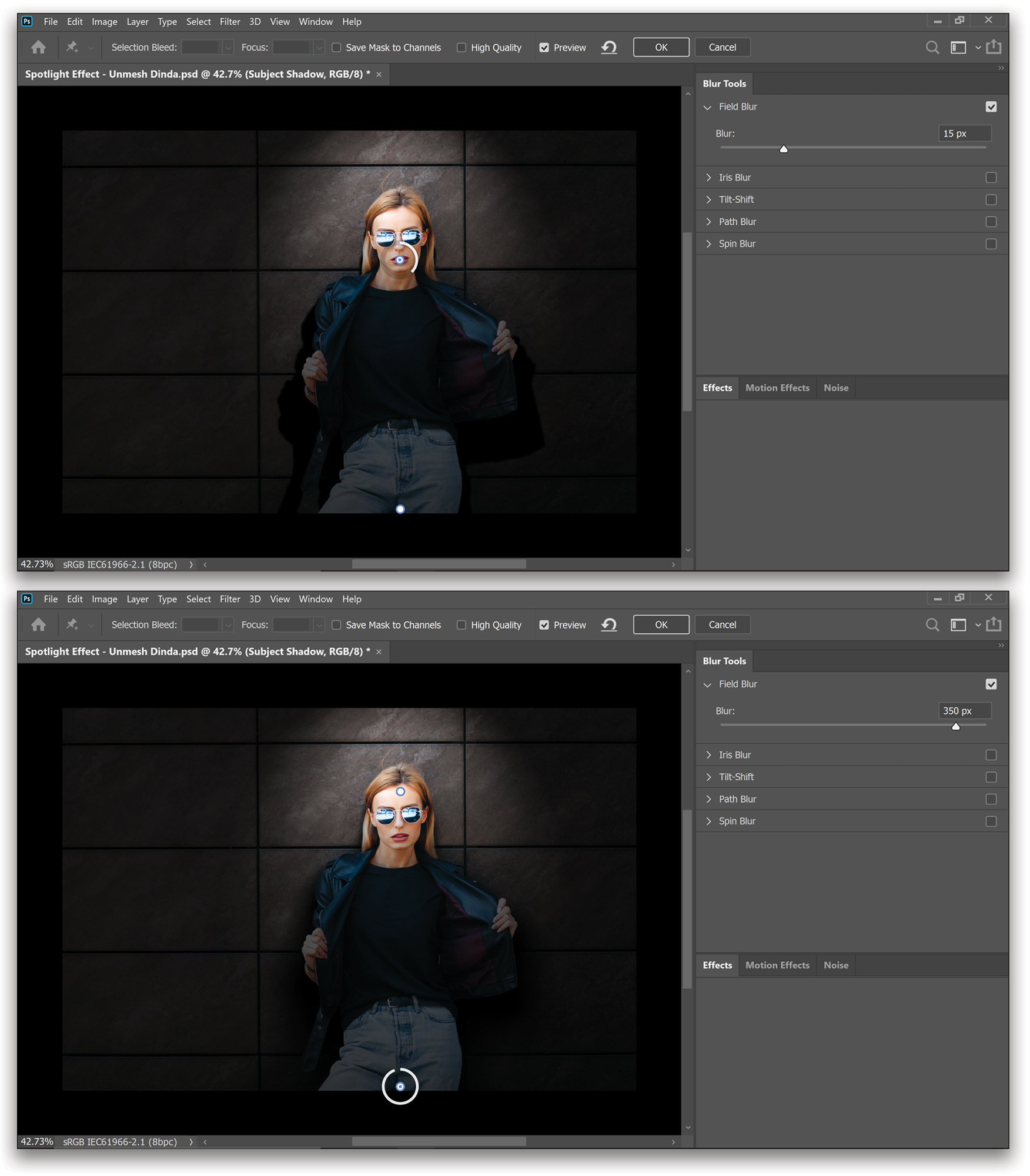Click the search magnifier icon

932,47
